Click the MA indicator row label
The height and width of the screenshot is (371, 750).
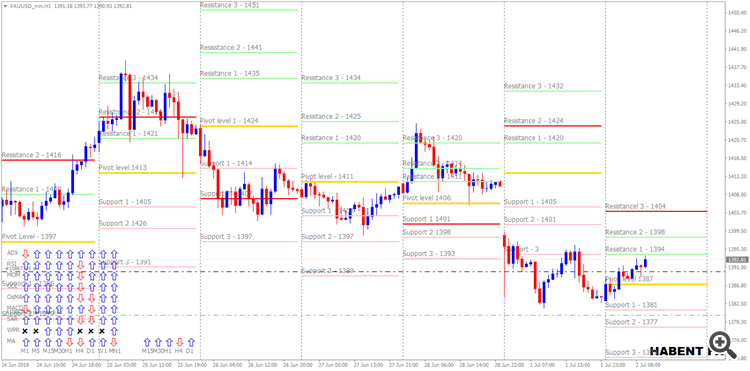pos(11,341)
